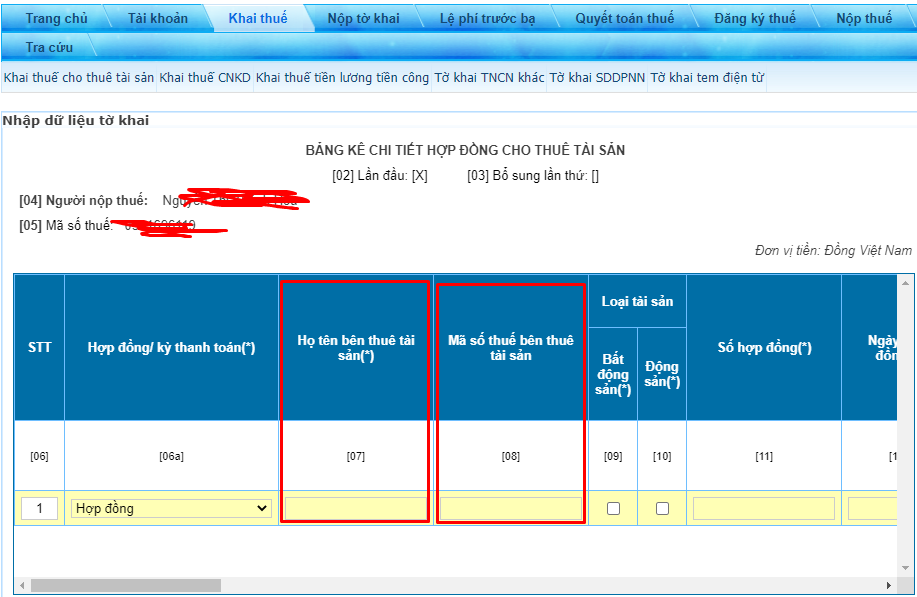The image size is (917, 597).
Task: Open the Lệ phí trước bạ tab
Action: coord(487,18)
